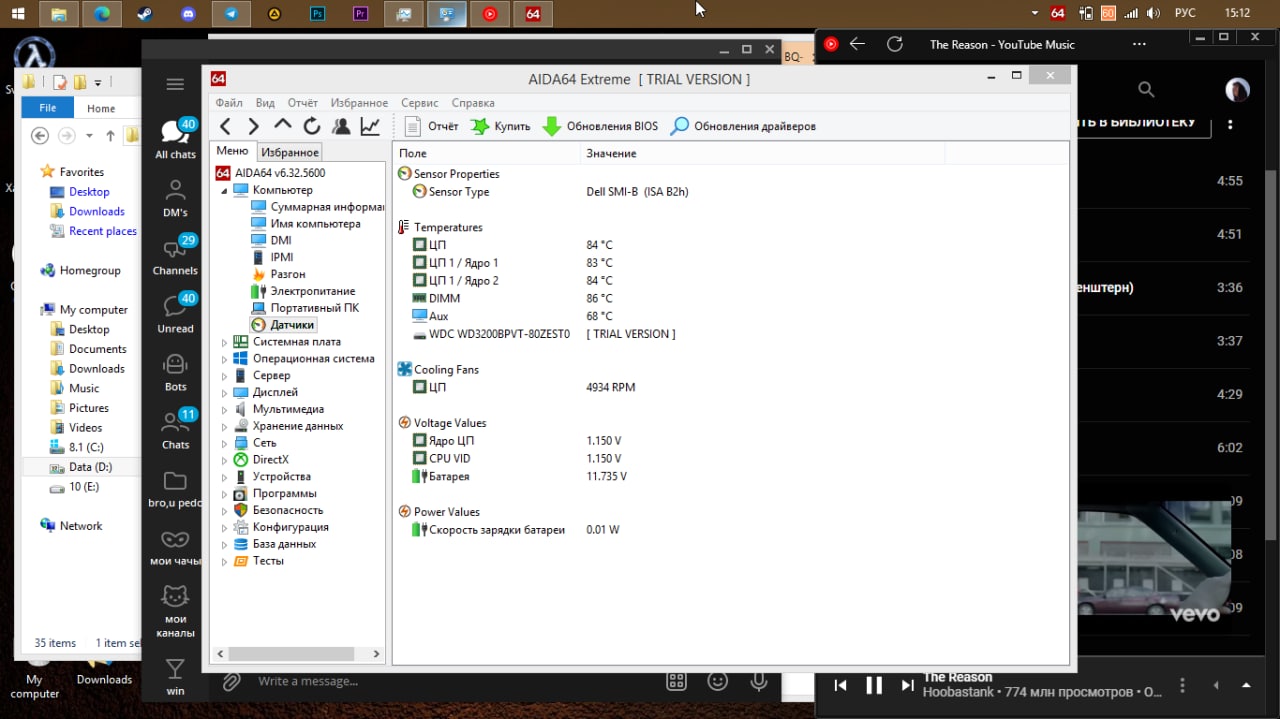Refresh the AIDA64 sensor page
The image size is (1280, 719).
tap(312, 126)
